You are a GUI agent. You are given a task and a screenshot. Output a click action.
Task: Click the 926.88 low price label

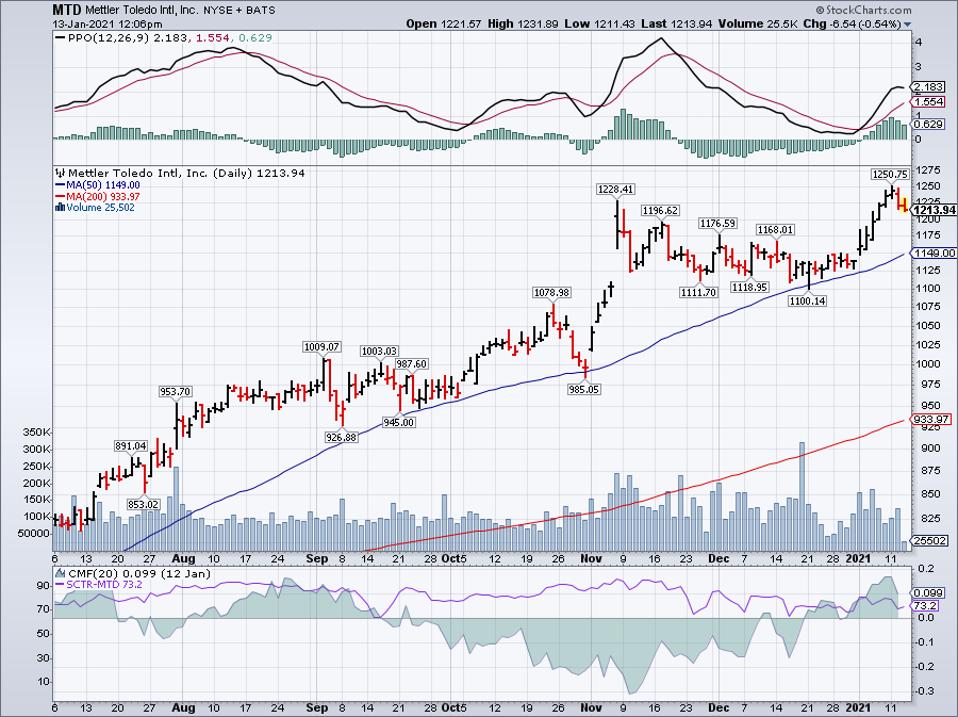click(x=341, y=437)
